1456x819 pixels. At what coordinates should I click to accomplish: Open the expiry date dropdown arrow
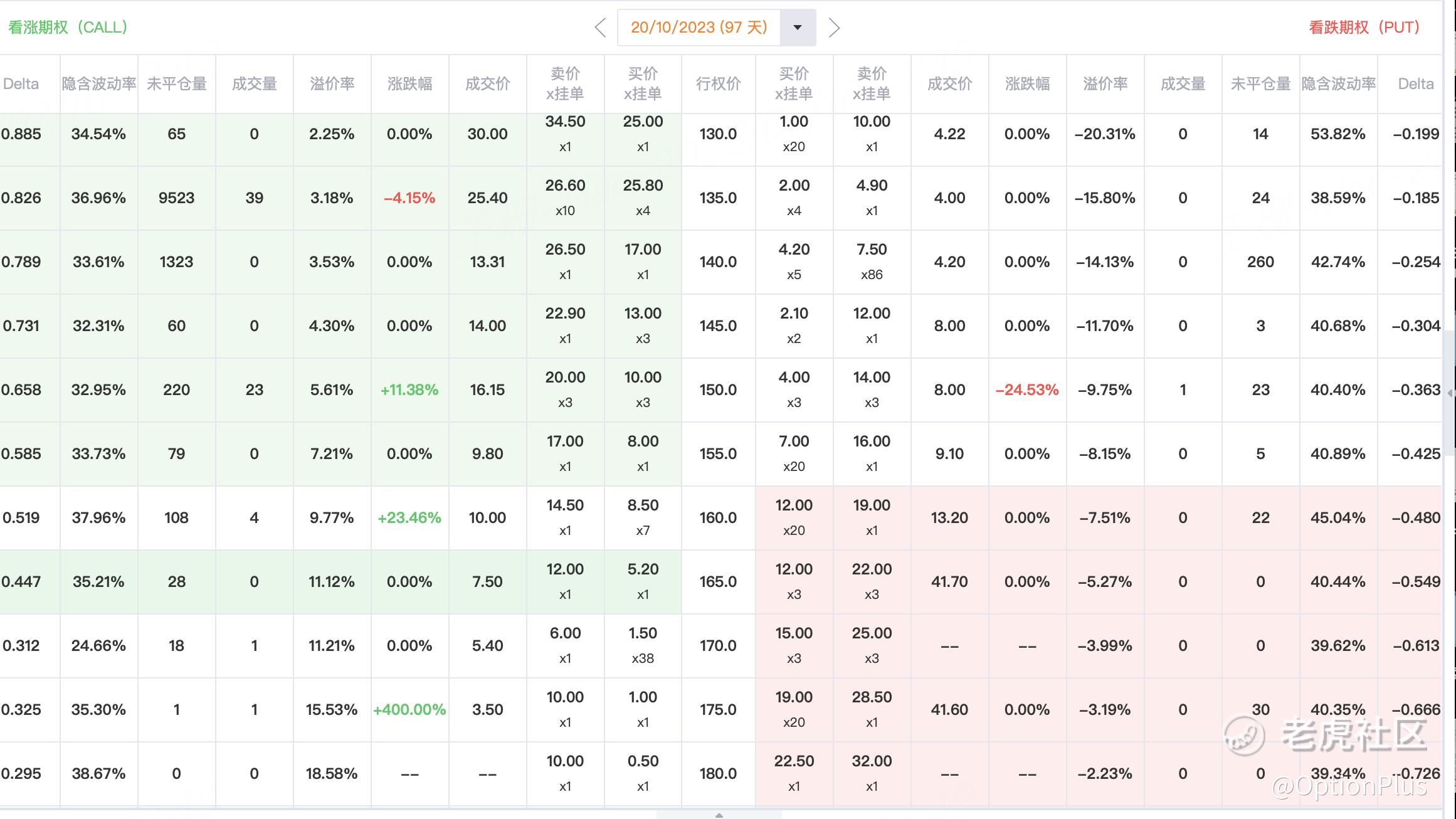798,28
